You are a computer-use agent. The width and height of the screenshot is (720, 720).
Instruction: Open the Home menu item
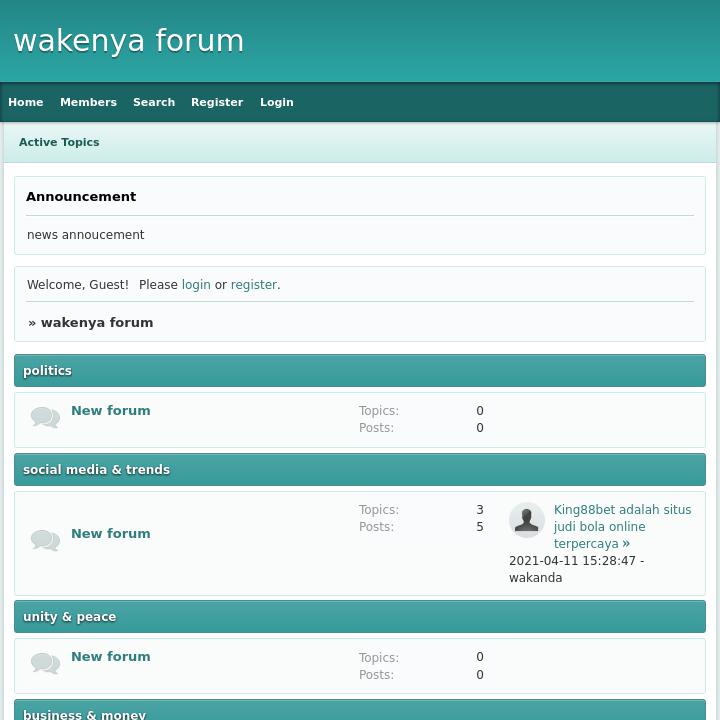coord(26,102)
